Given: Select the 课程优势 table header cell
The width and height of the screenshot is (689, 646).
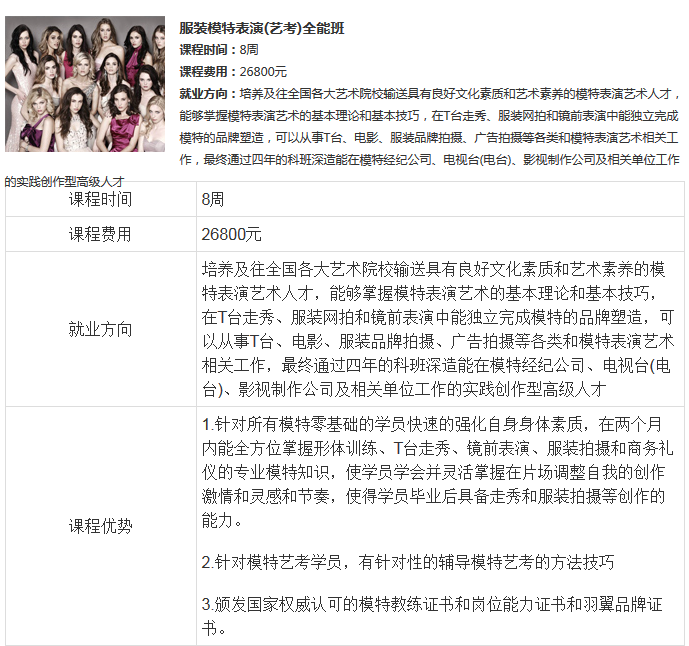Looking at the screenshot, I should pyautogui.click(x=101, y=526).
